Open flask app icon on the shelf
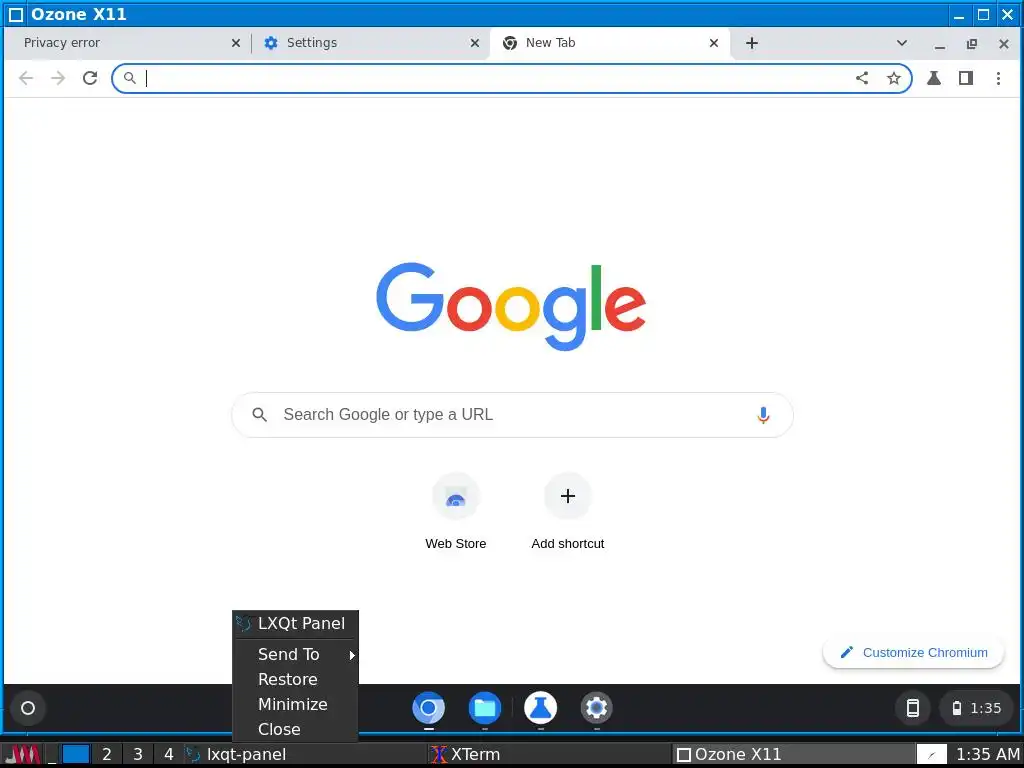The width and height of the screenshot is (1024, 768). coord(541,708)
